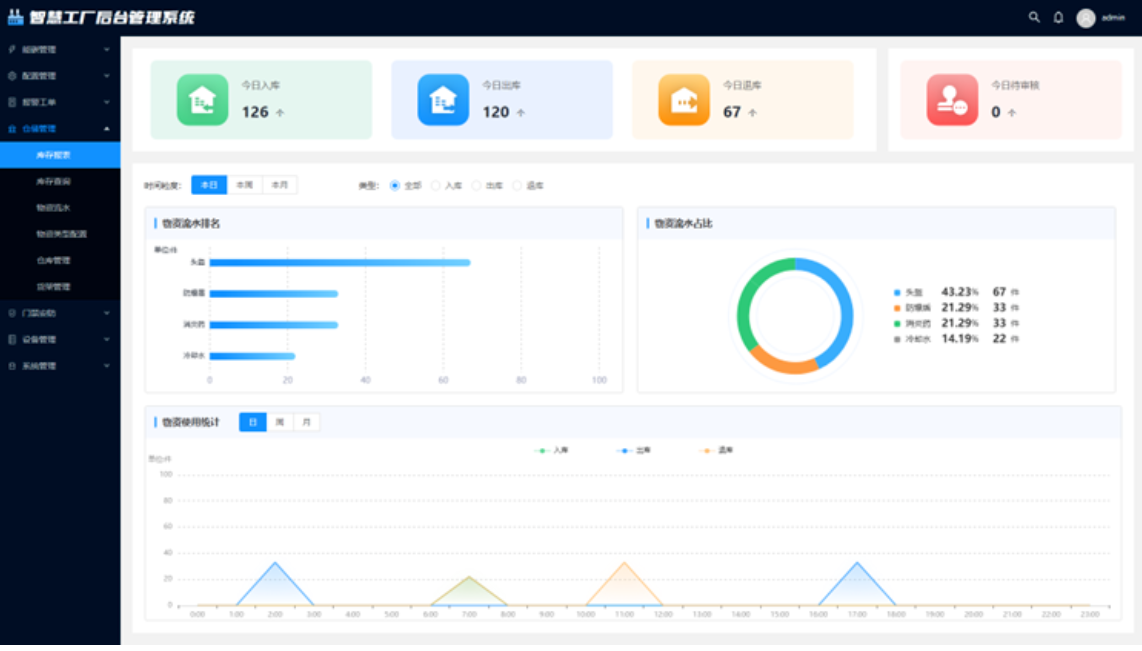Image resolution: width=1142 pixels, height=651 pixels.
Task: Collapse the 仓储管理 sidebar menu
Action: (x=60, y=129)
